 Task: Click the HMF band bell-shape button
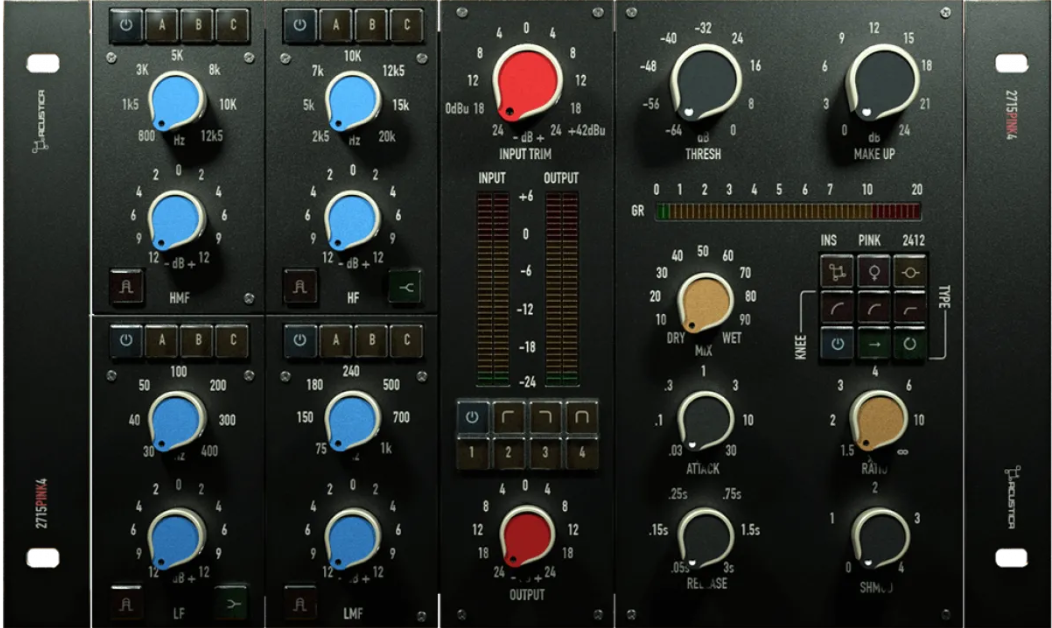pos(124,286)
